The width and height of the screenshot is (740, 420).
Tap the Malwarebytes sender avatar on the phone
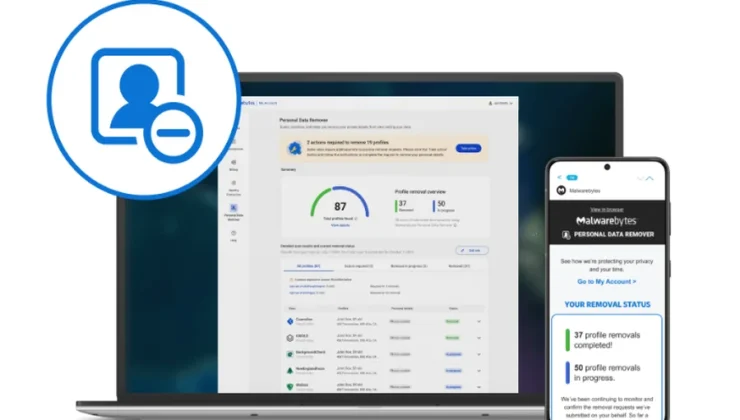561,190
